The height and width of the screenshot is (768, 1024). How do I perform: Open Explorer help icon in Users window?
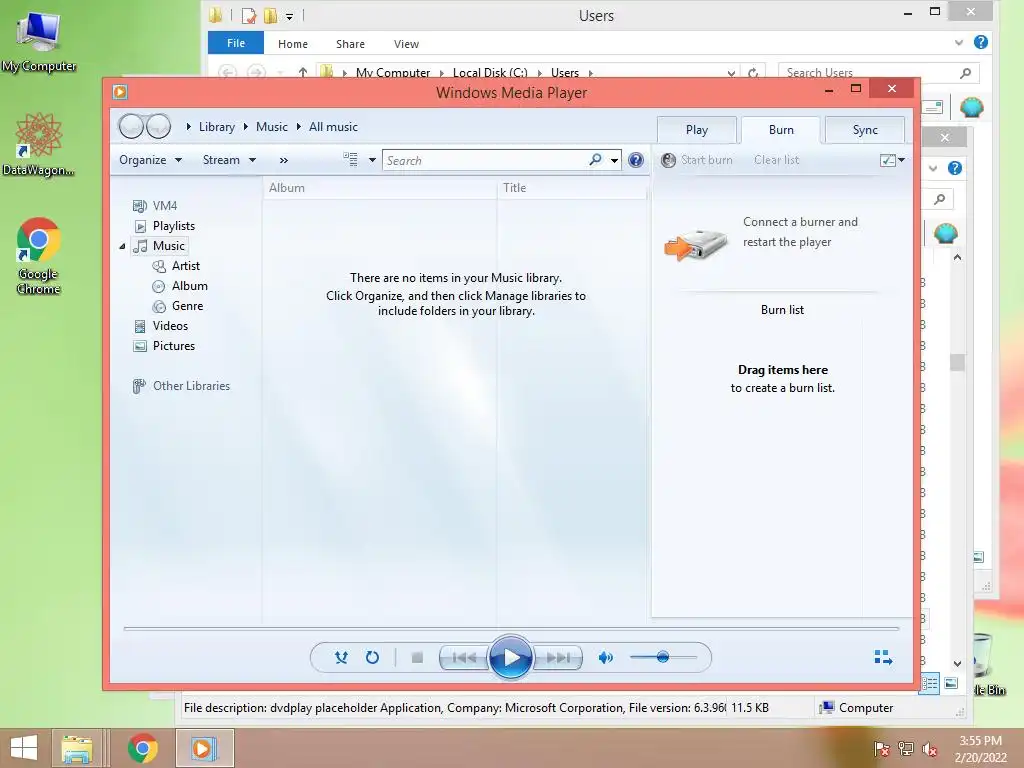coord(980,42)
